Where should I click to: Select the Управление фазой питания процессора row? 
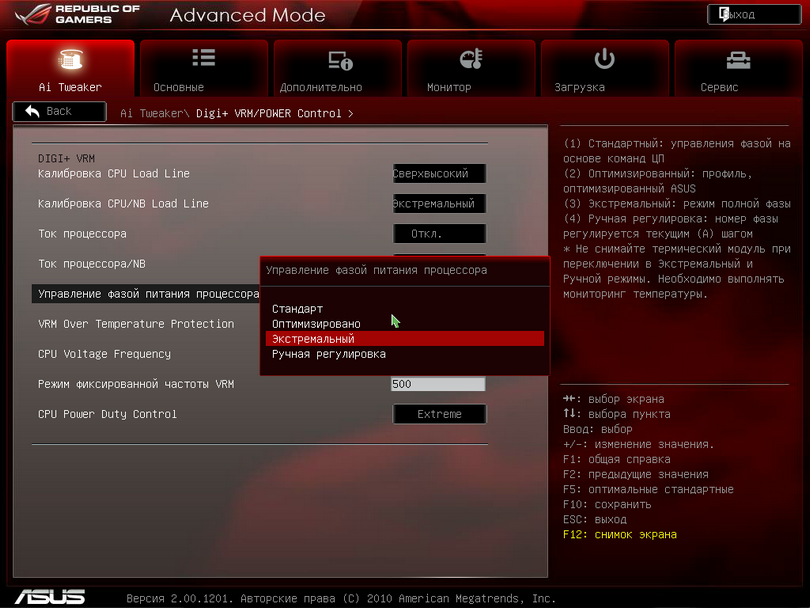(148, 294)
